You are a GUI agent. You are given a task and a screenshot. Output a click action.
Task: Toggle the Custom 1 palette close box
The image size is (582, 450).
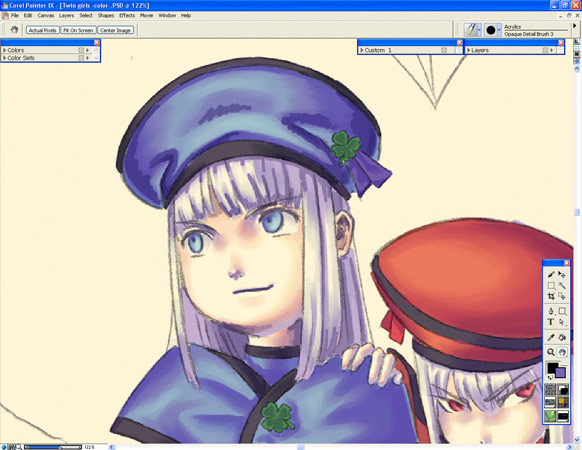coord(444,50)
